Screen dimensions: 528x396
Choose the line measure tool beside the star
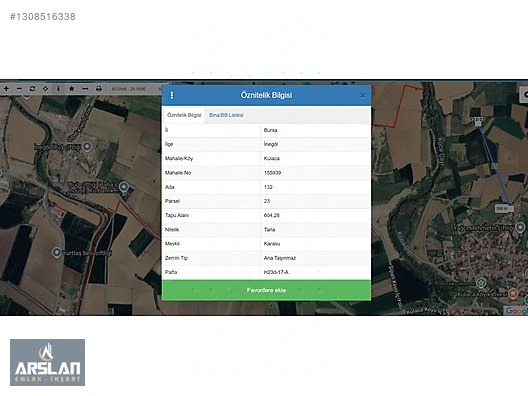85,89
